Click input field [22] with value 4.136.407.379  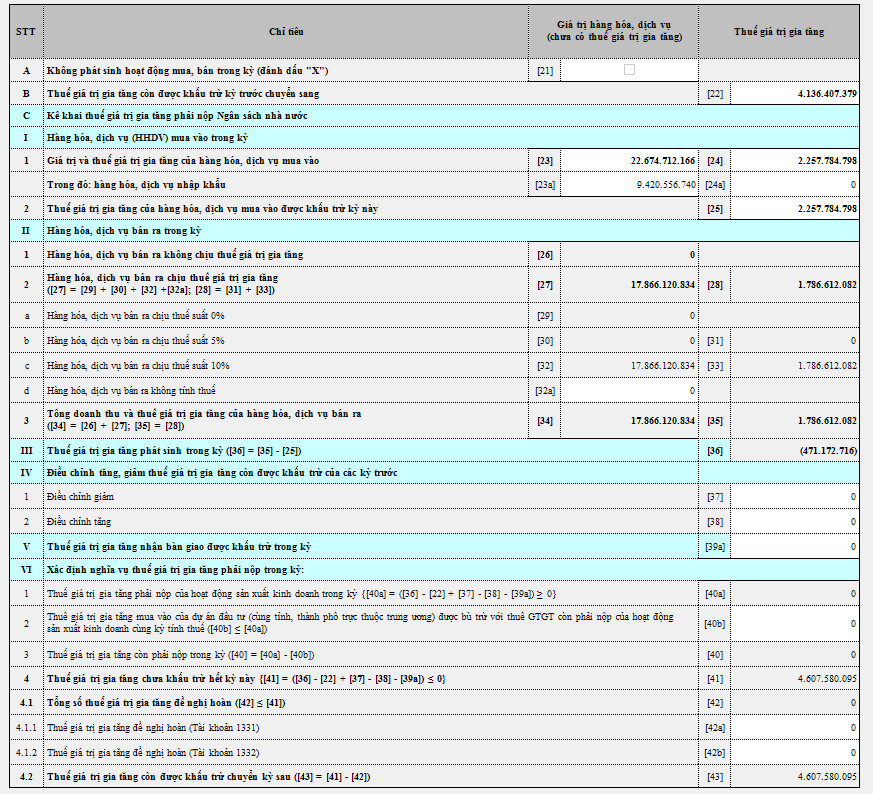tap(794, 94)
